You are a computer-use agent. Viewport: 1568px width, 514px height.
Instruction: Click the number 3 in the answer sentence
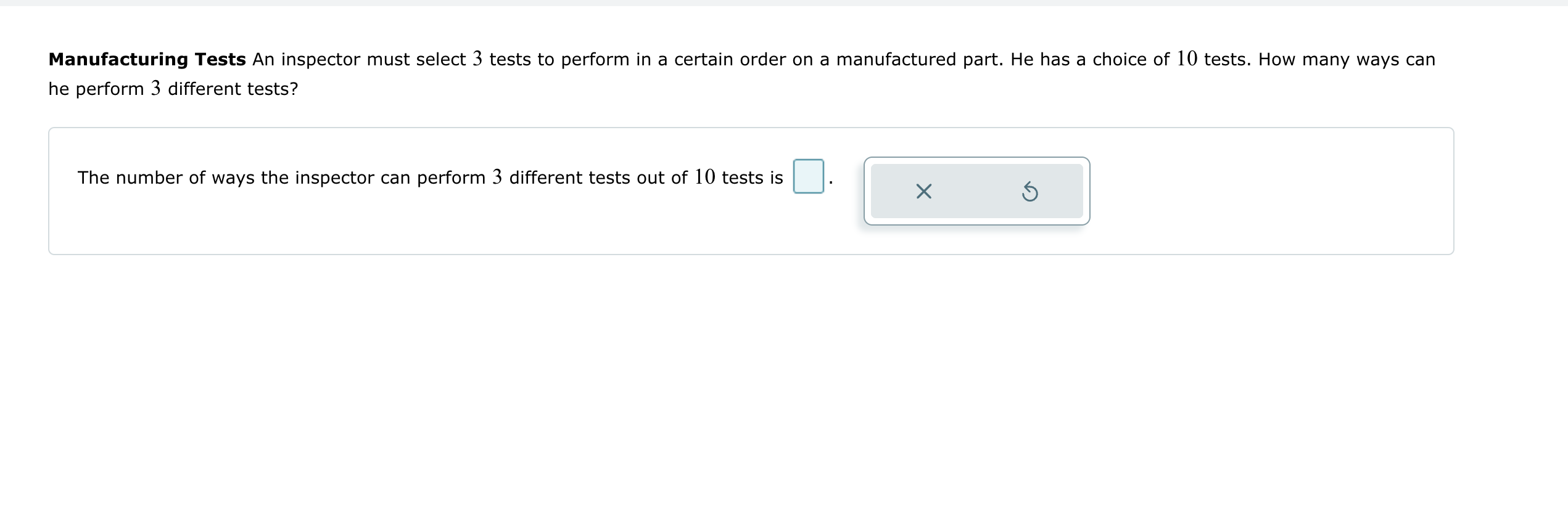(x=497, y=177)
